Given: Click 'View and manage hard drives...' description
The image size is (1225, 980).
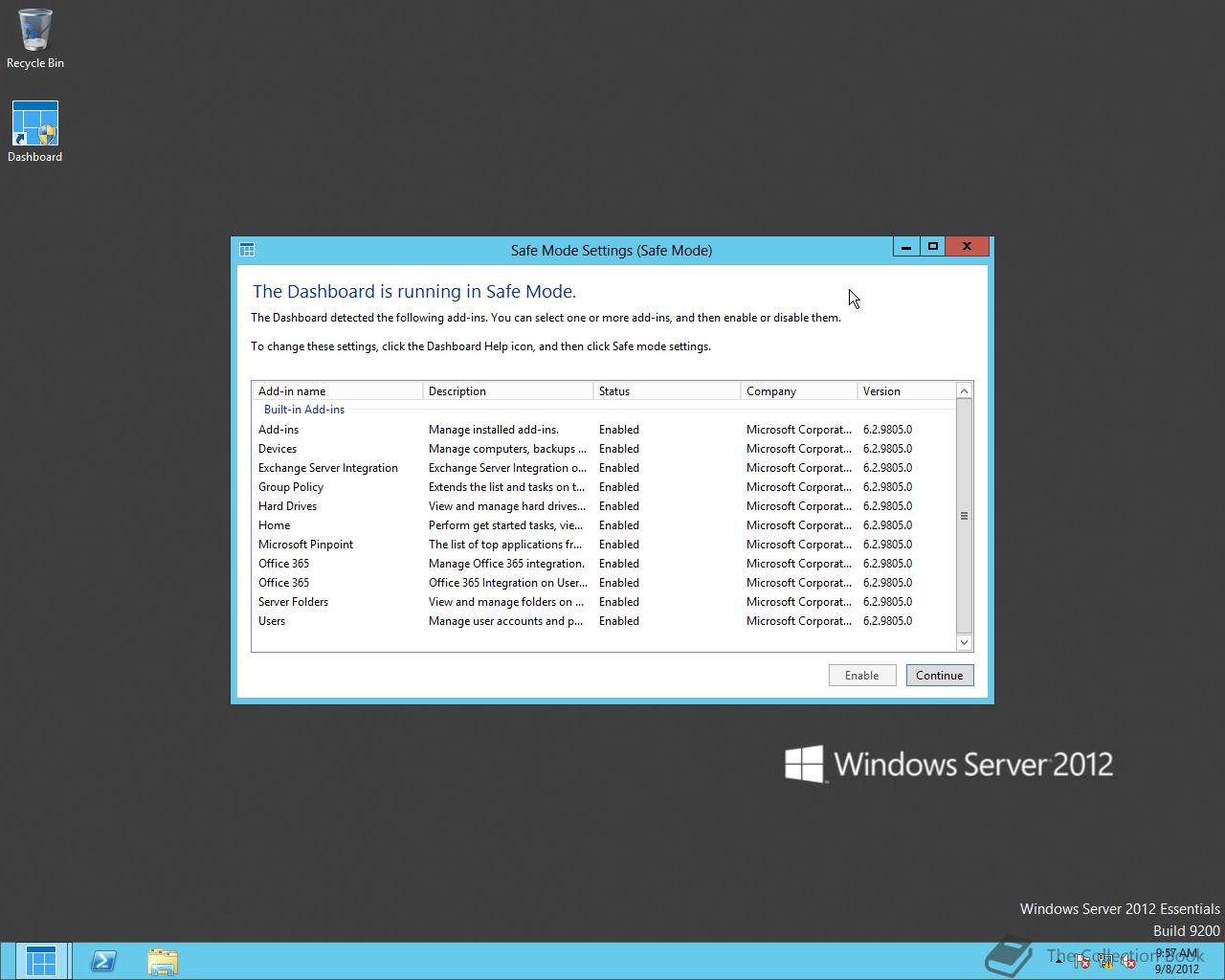Looking at the screenshot, I should 507,505.
